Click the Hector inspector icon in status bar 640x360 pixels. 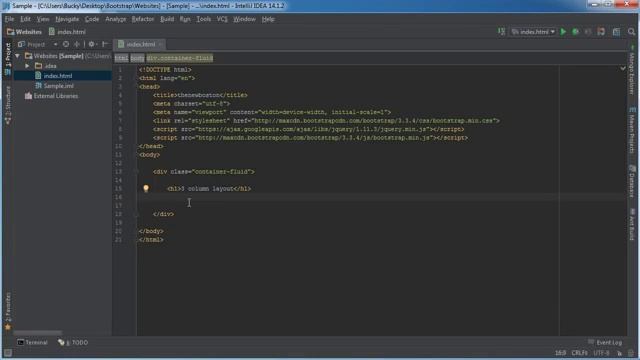click(631, 353)
